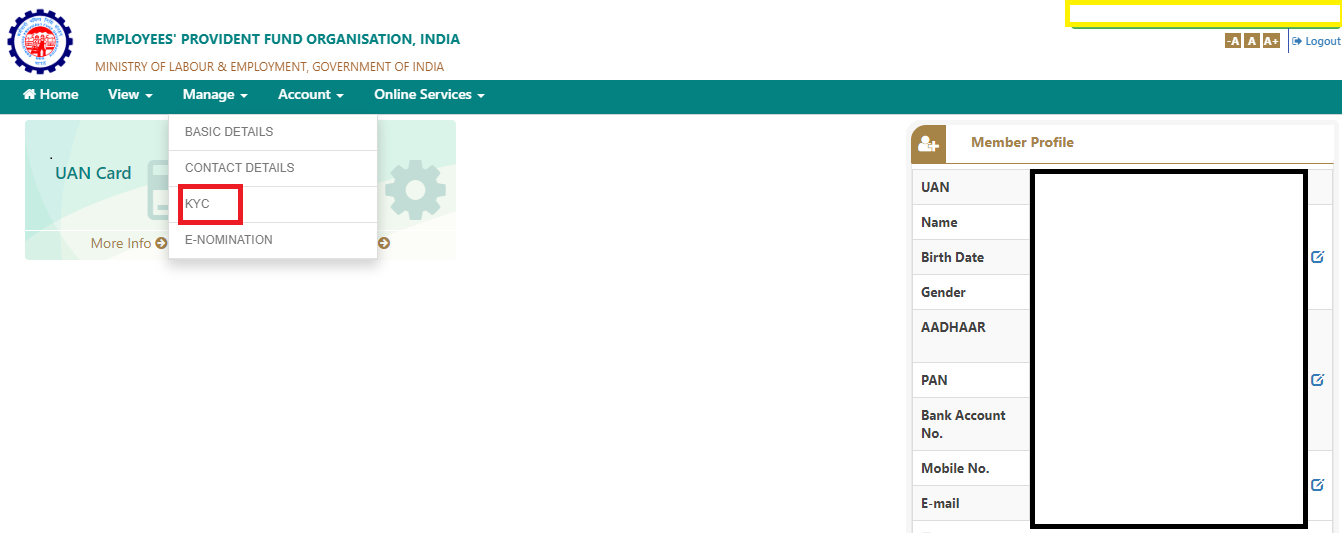Increase font size with A+ button

click(x=1271, y=41)
